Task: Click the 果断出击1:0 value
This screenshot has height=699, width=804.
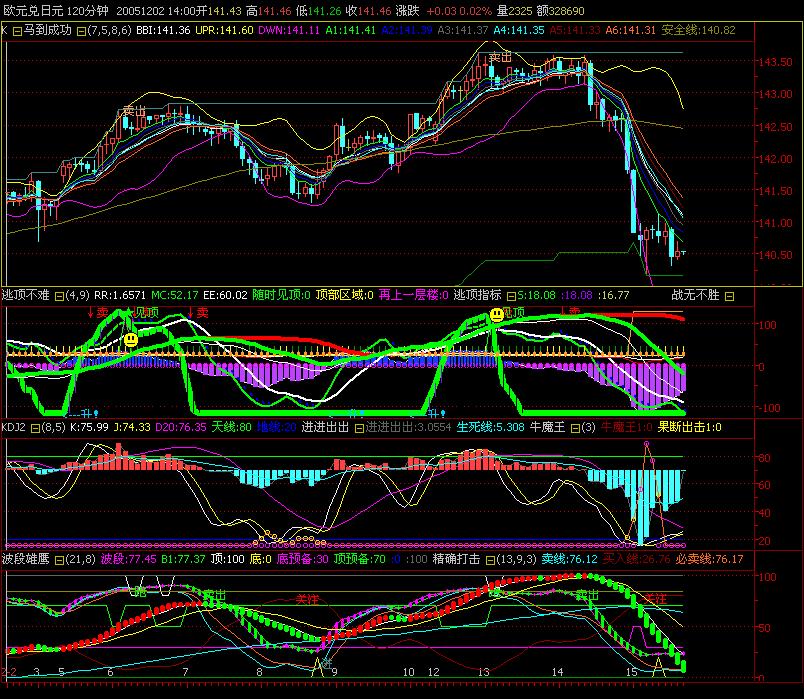Action: [x=689, y=427]
